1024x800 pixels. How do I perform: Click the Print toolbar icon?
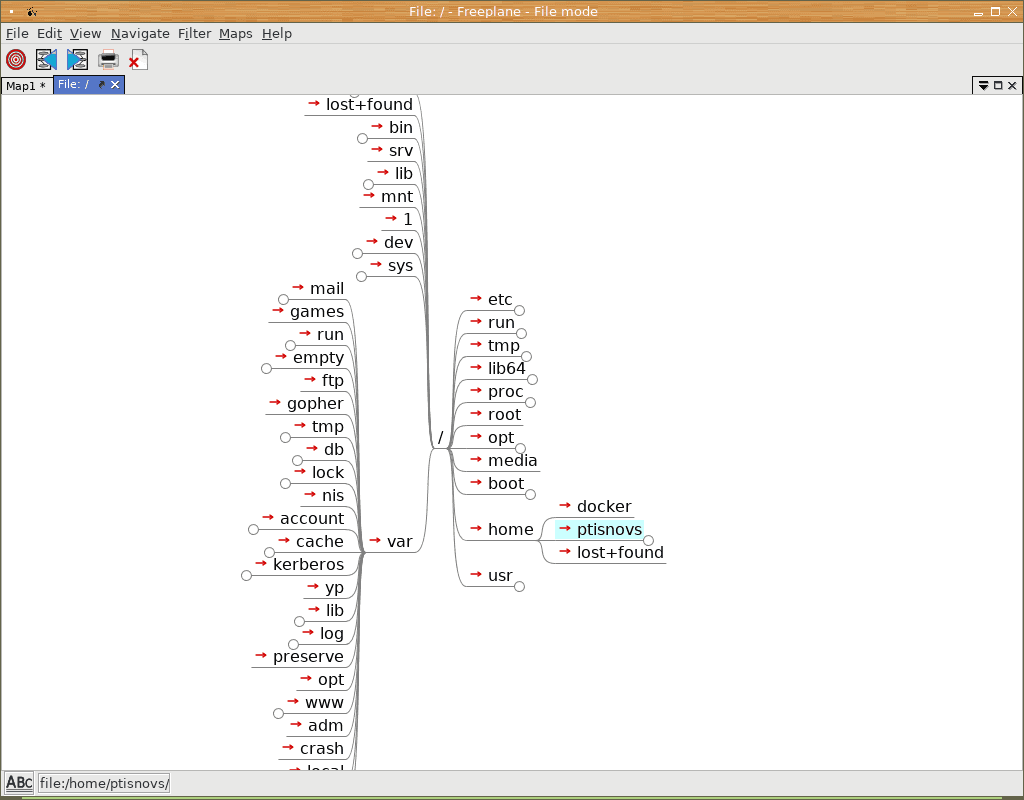point(108,60)
